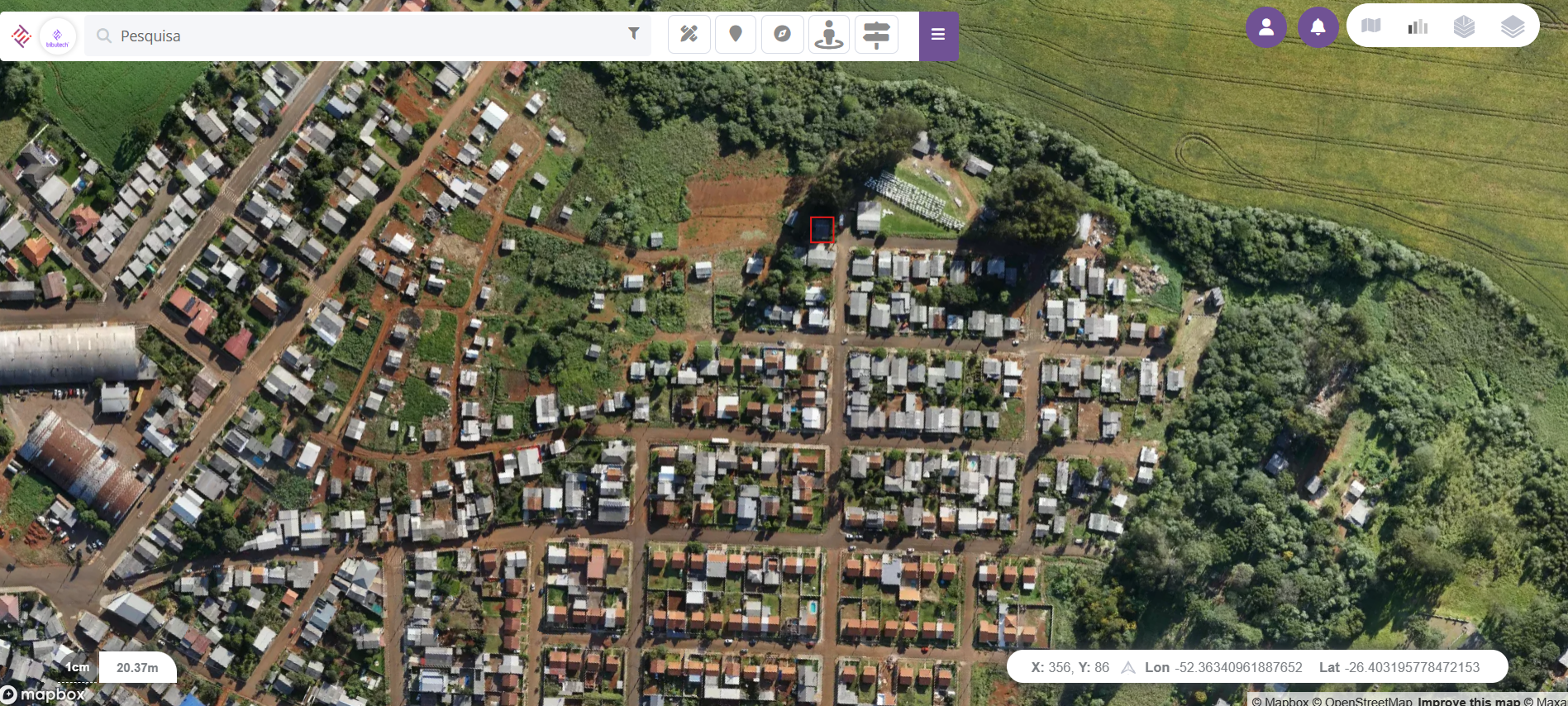View notifications via the bell icon

[x=1318, y=27]
